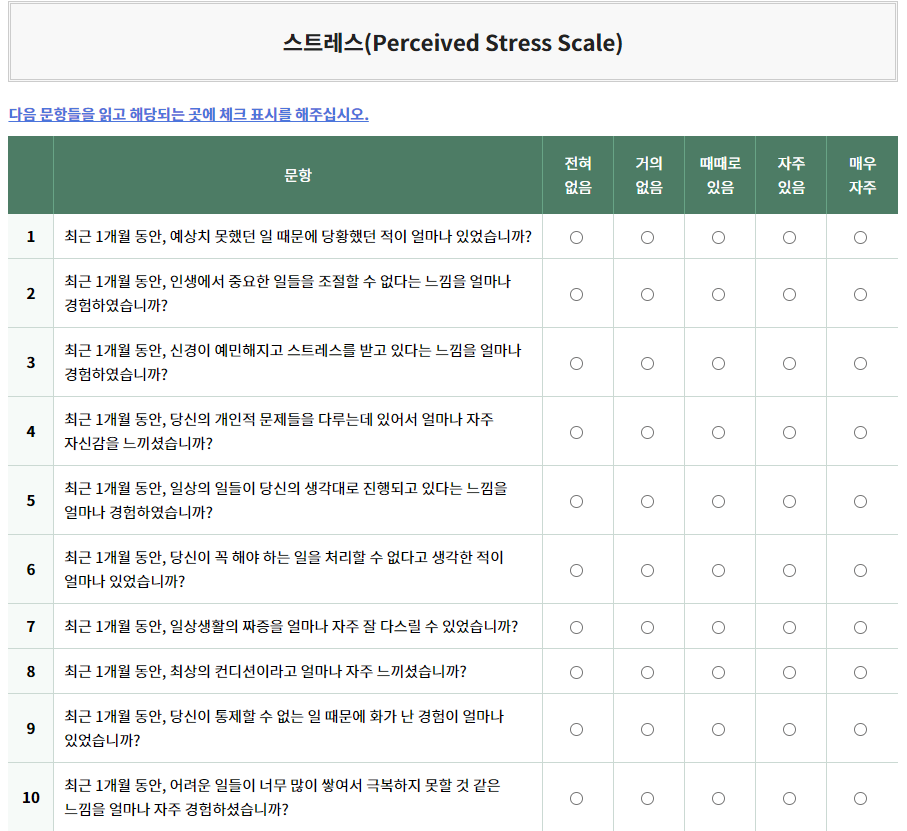The height and width of the screenshot is (831, 907).
Task: Click the '때때로 있음' column header
Action: [720, 175]
